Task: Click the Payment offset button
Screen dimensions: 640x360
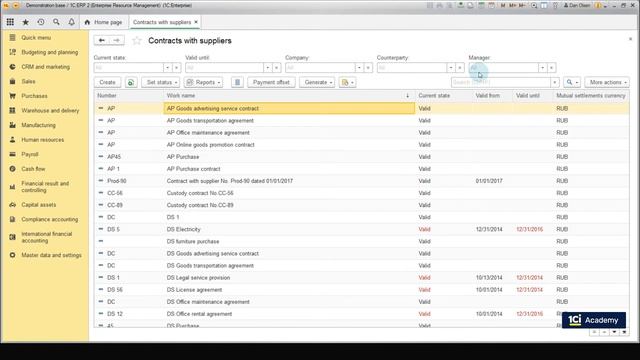Action: [x=271, y=82]
